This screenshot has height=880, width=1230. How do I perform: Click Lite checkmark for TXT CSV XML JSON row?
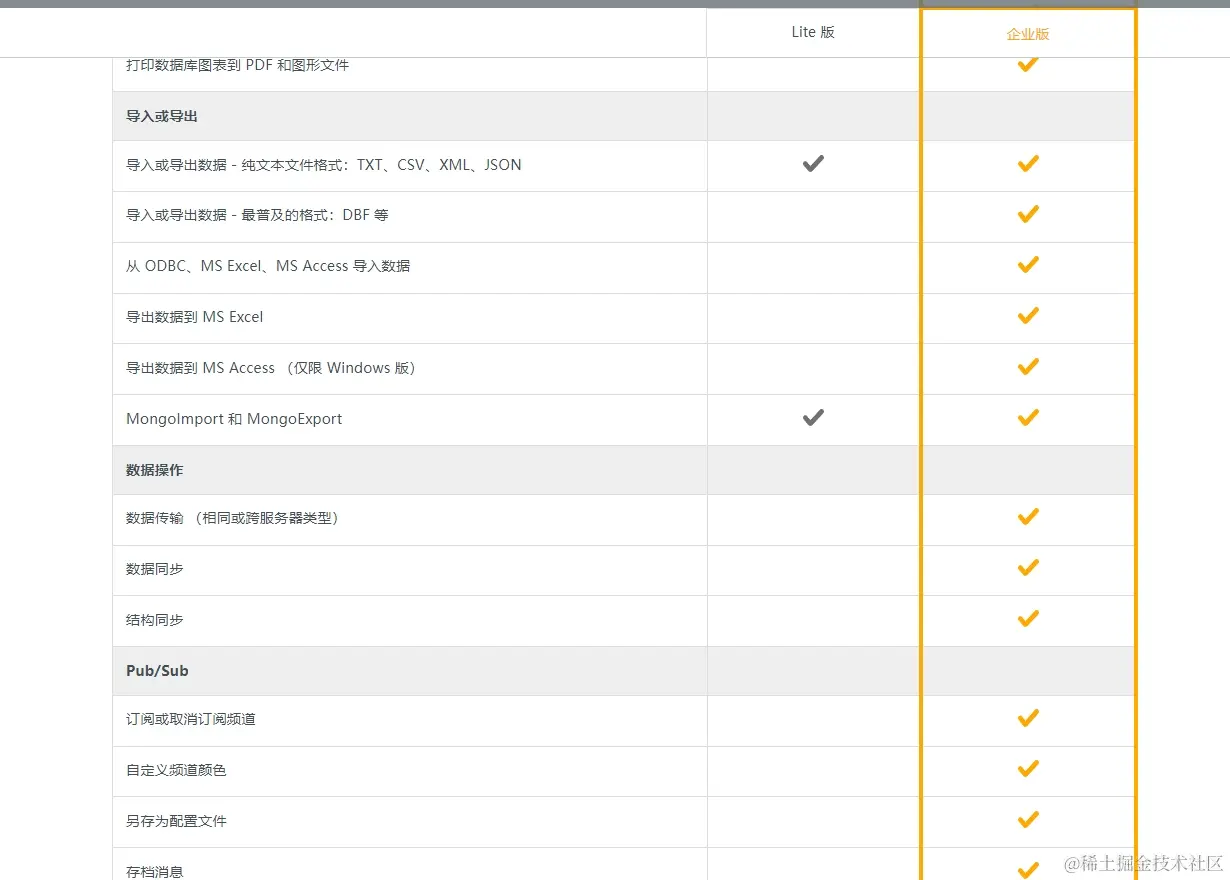813,163
